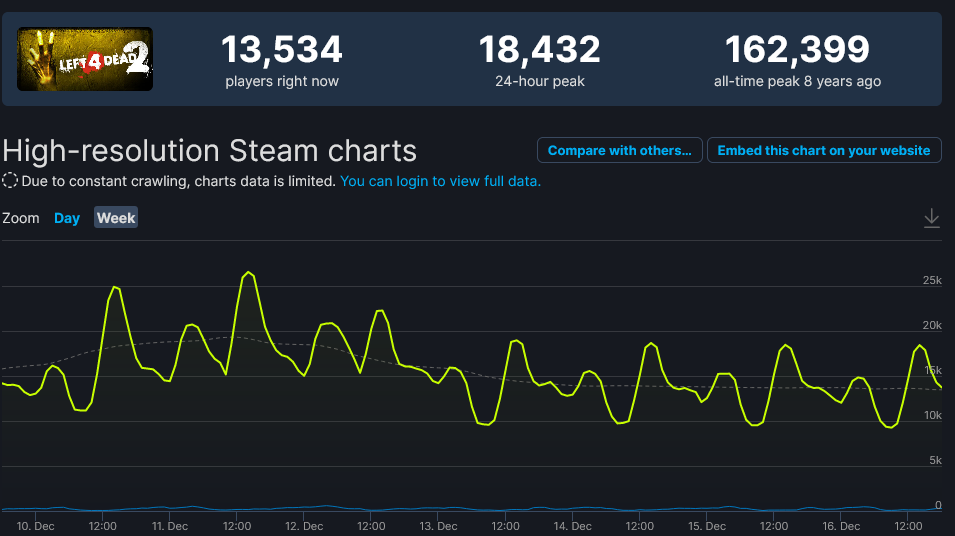Click the all-time peak 8 years ago caption

[797, 82]
